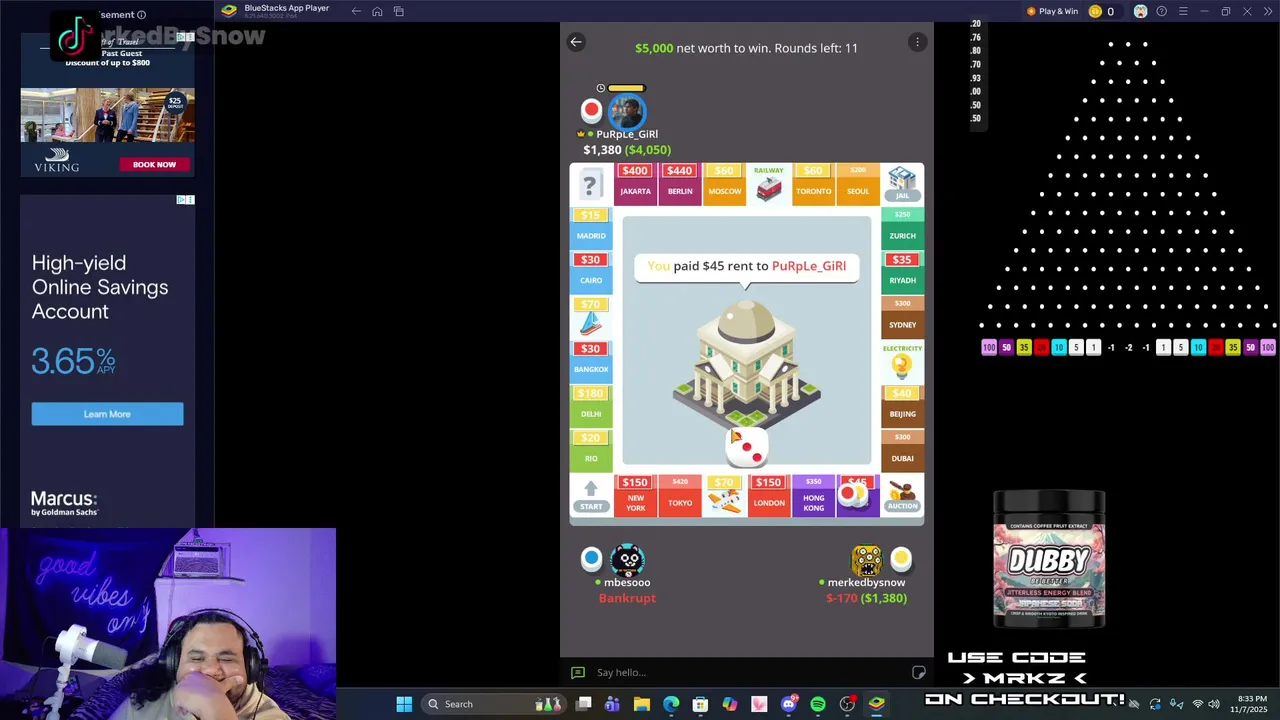
Task: Click the sailboat tile on left side
Action: 591,317
